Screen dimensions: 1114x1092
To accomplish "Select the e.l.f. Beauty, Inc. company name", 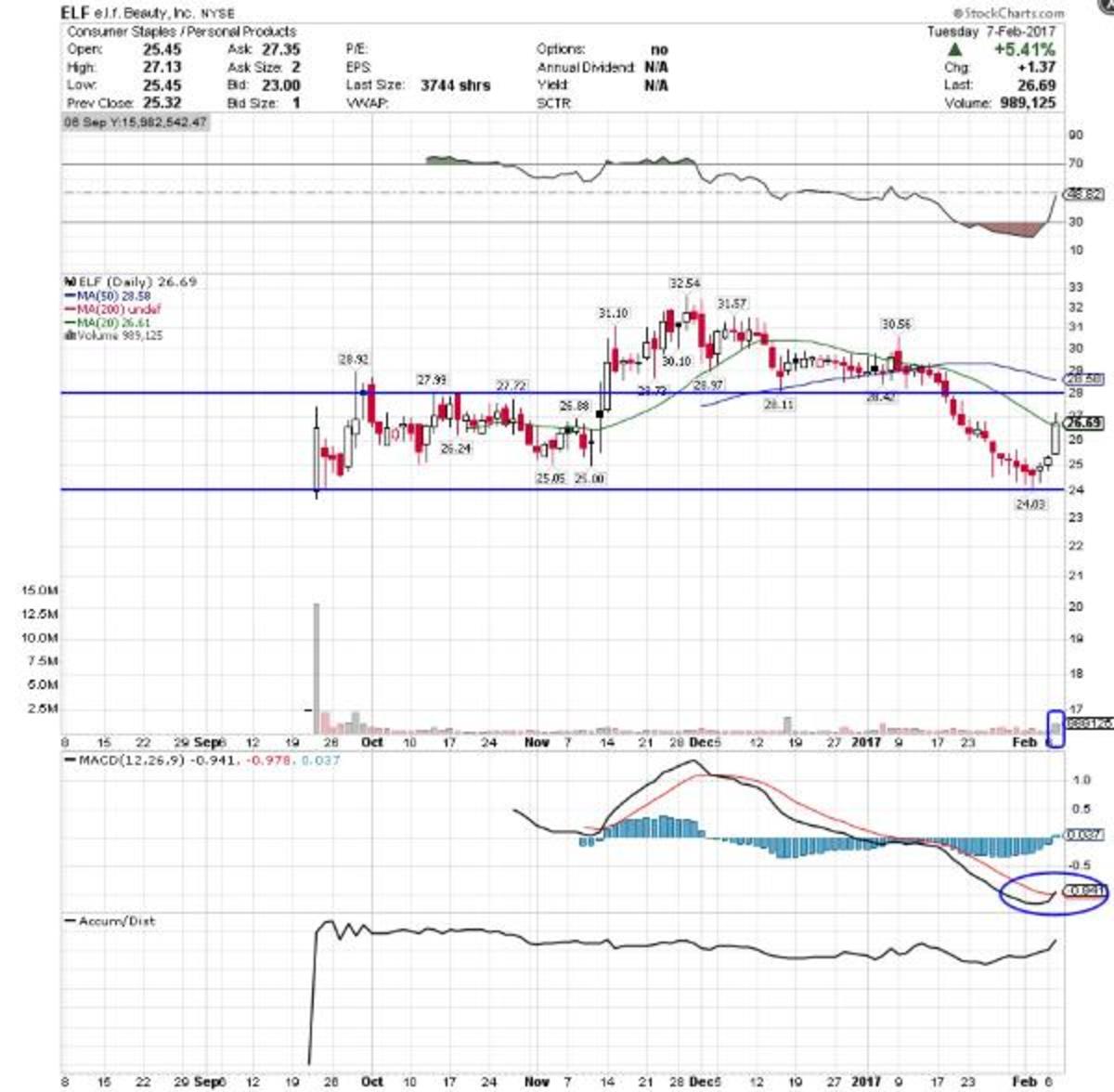I will (144, 14).
